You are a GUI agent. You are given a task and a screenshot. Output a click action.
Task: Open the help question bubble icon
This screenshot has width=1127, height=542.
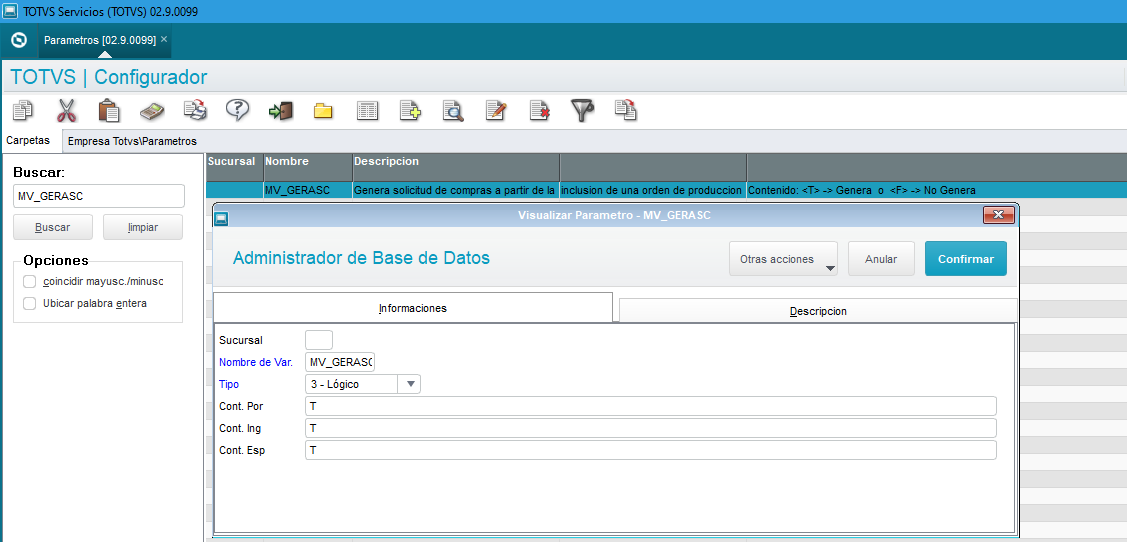(x=237, y=110)
